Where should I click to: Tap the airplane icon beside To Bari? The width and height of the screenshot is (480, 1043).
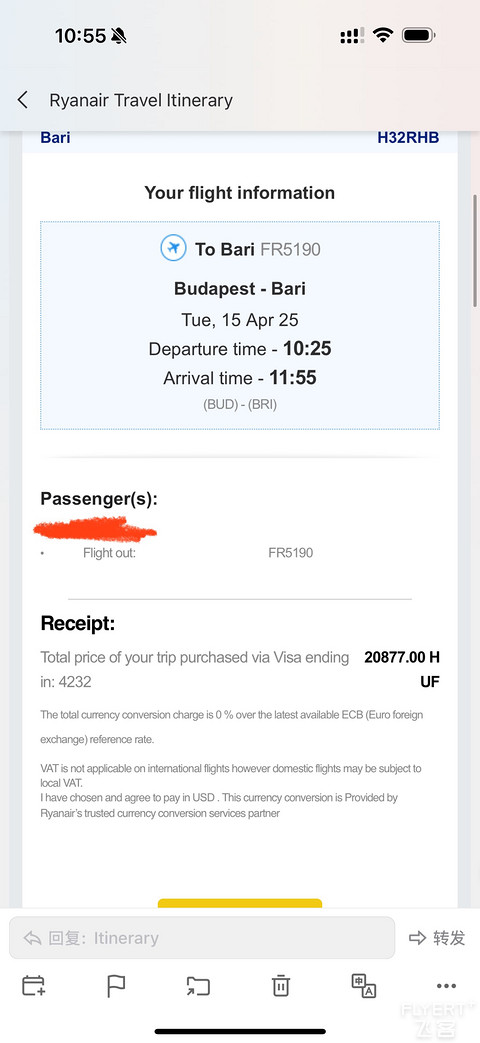coord(174,249)
